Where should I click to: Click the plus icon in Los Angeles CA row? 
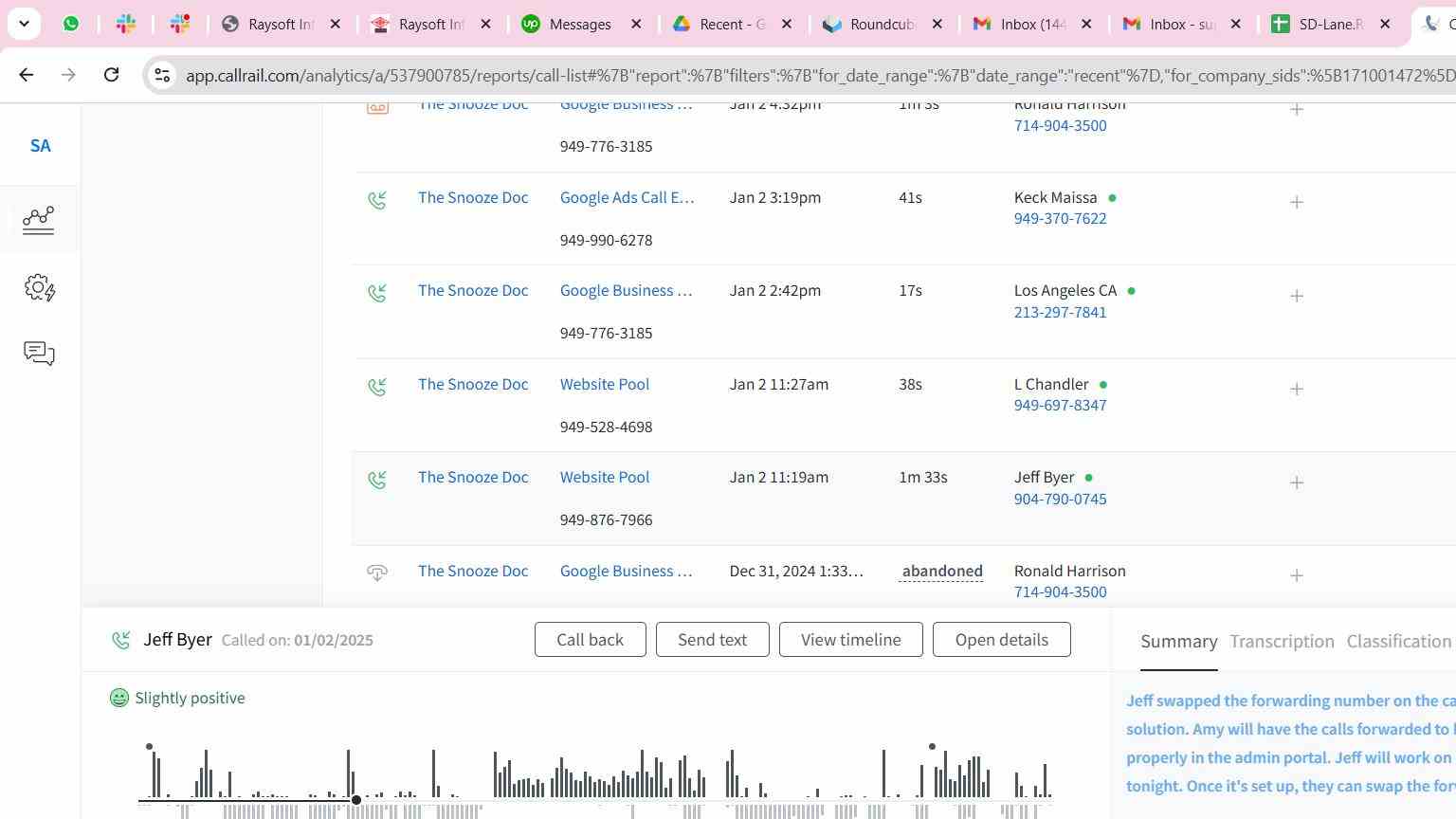point(1297,296)
